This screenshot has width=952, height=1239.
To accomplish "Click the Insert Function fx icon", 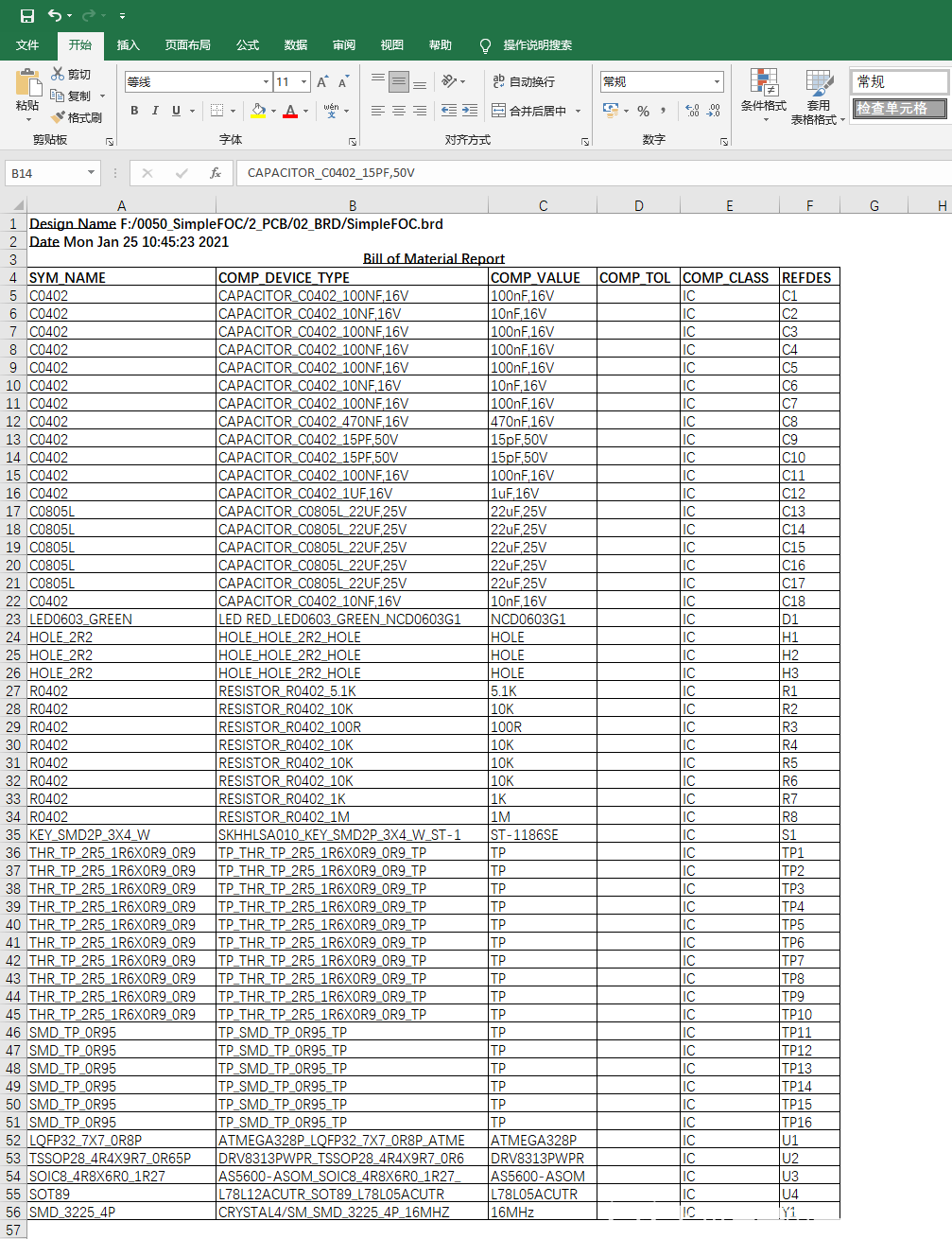I will tap(216, 173).
